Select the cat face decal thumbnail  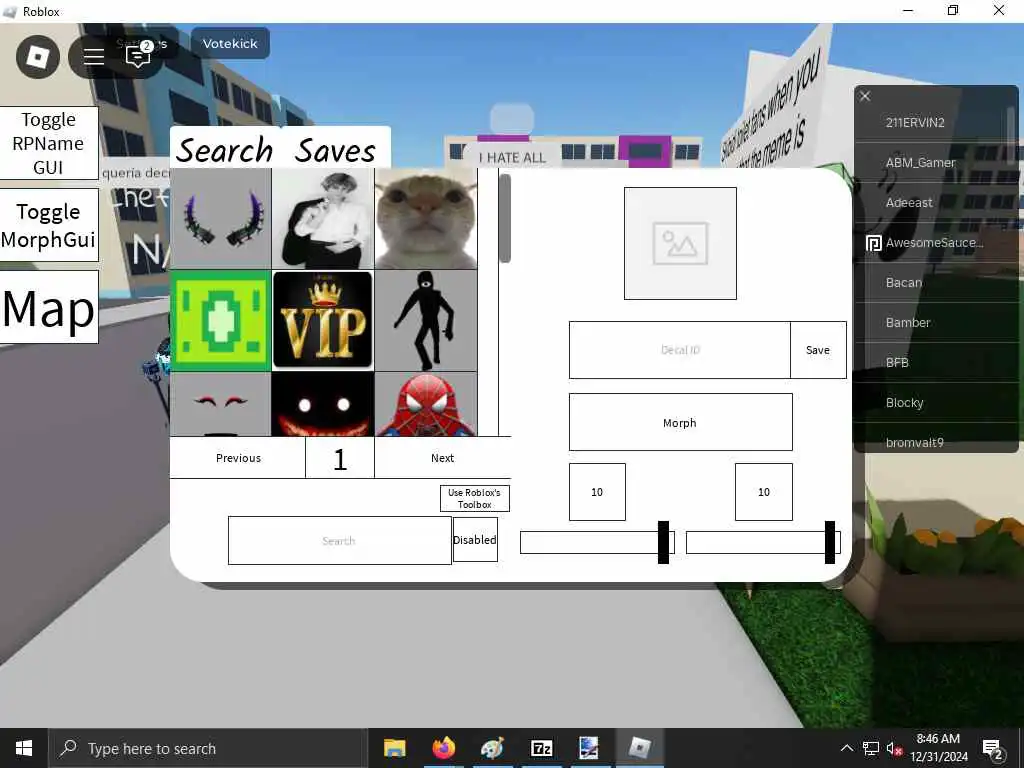tap(426, 218)
